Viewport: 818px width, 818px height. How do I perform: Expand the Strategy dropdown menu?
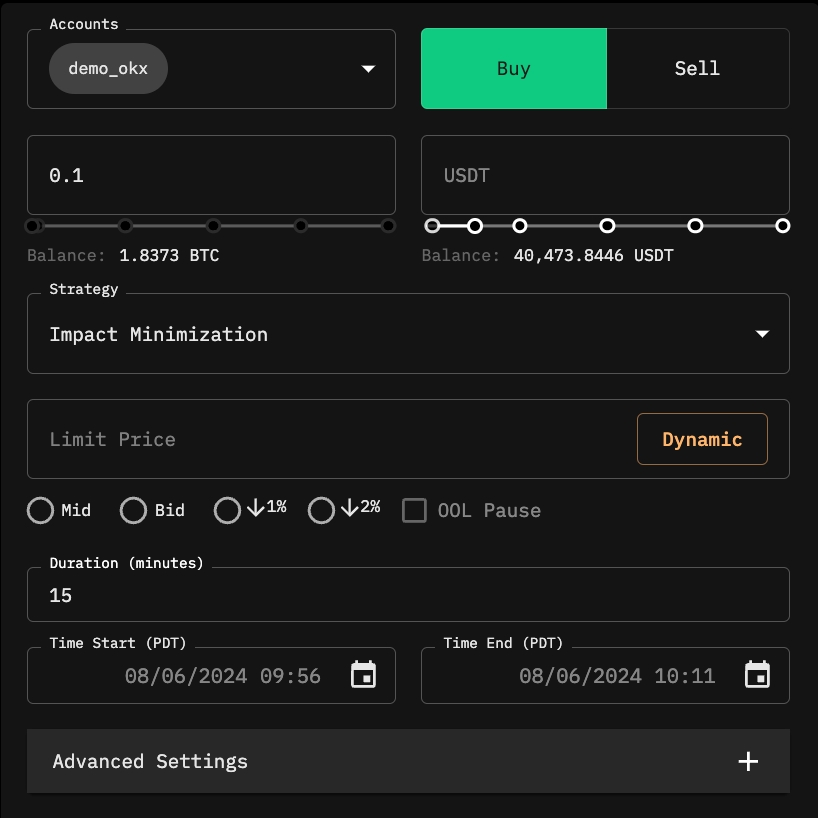coord(762,334)
